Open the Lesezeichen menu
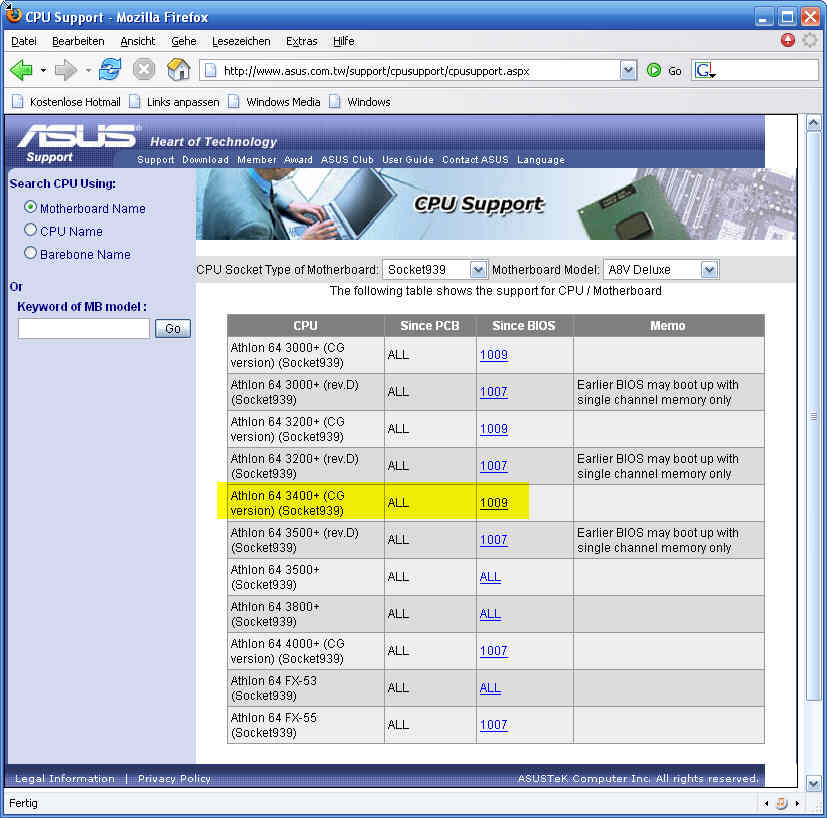Screen dimensions: 827x818 coord(241,41)
